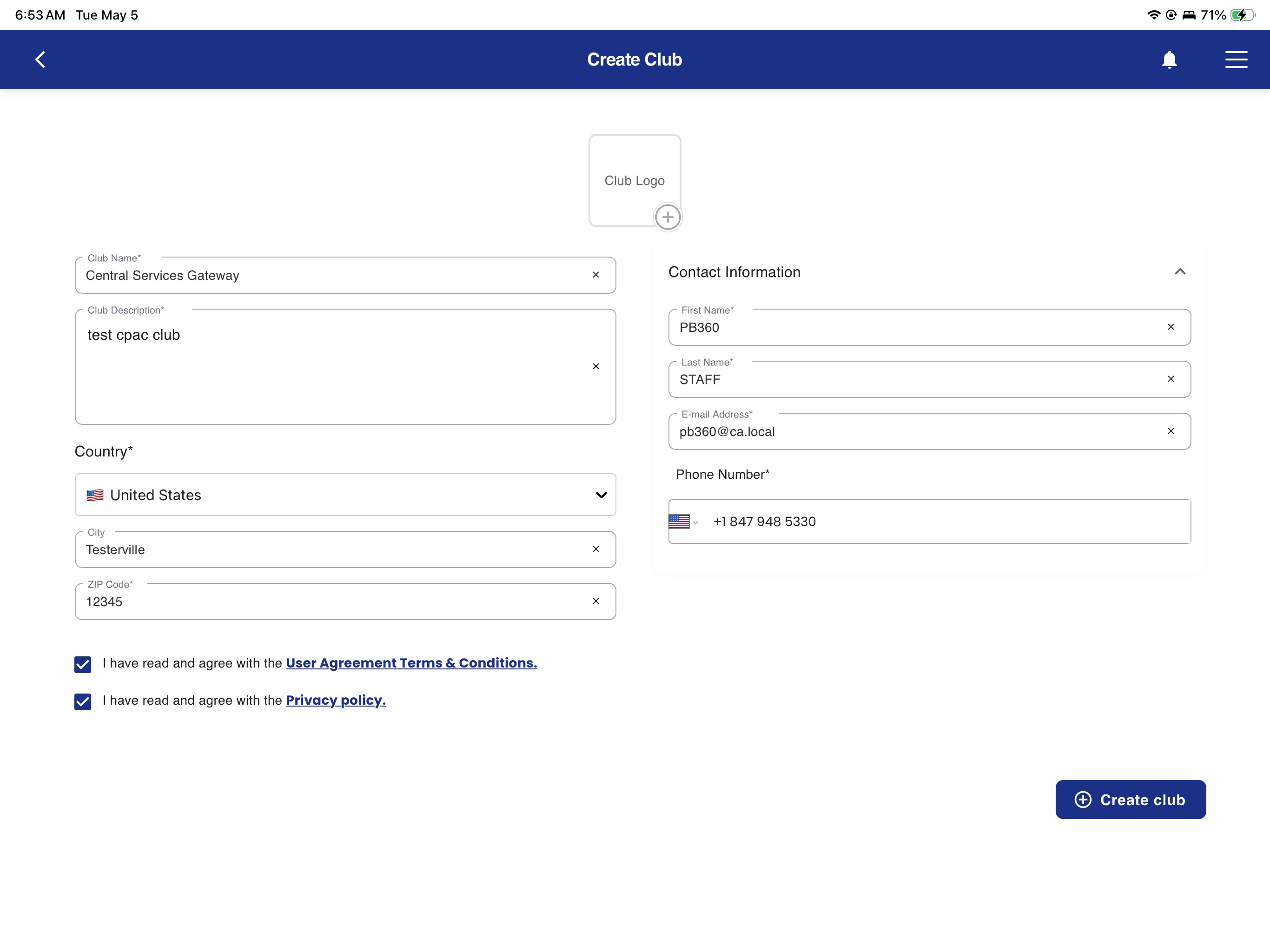Viewport: 1270px width, 952px height.
Task: Open the Privacy policy link
Action: tap(336, 701)
